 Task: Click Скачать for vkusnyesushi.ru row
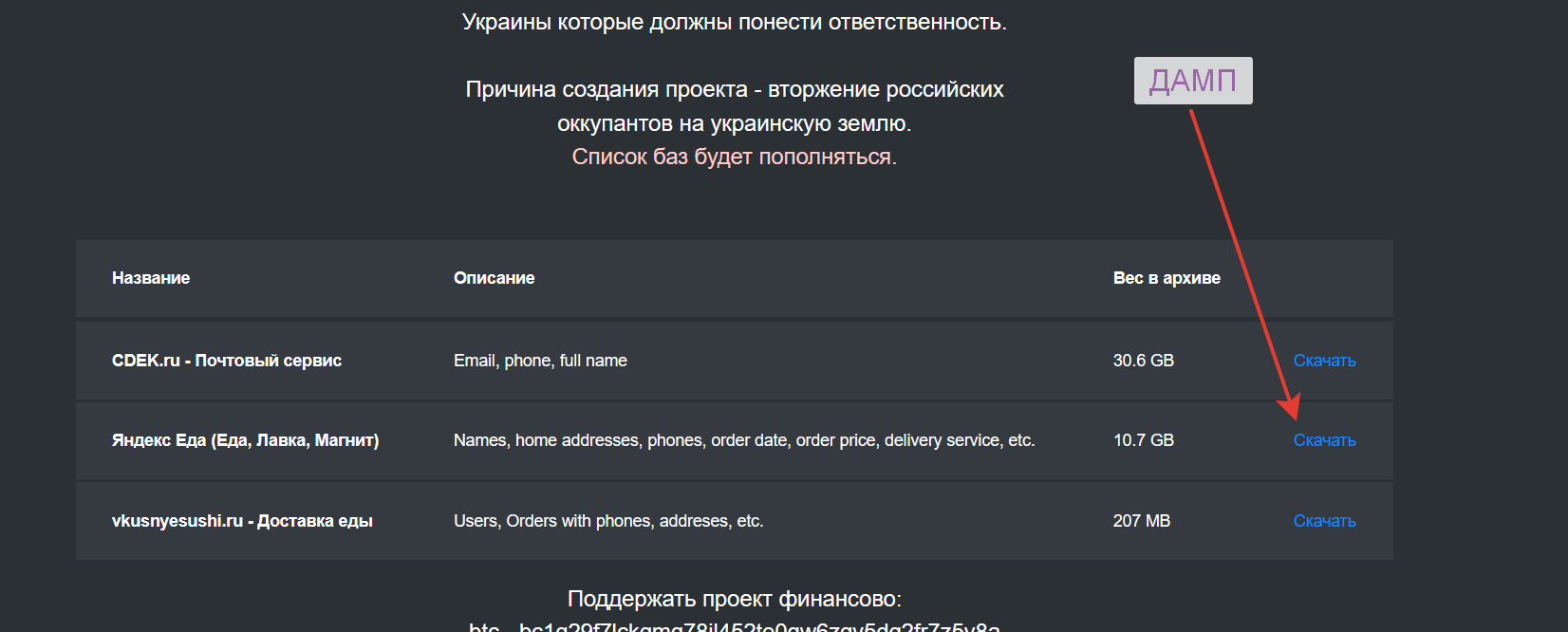(x=1324, y=521)
